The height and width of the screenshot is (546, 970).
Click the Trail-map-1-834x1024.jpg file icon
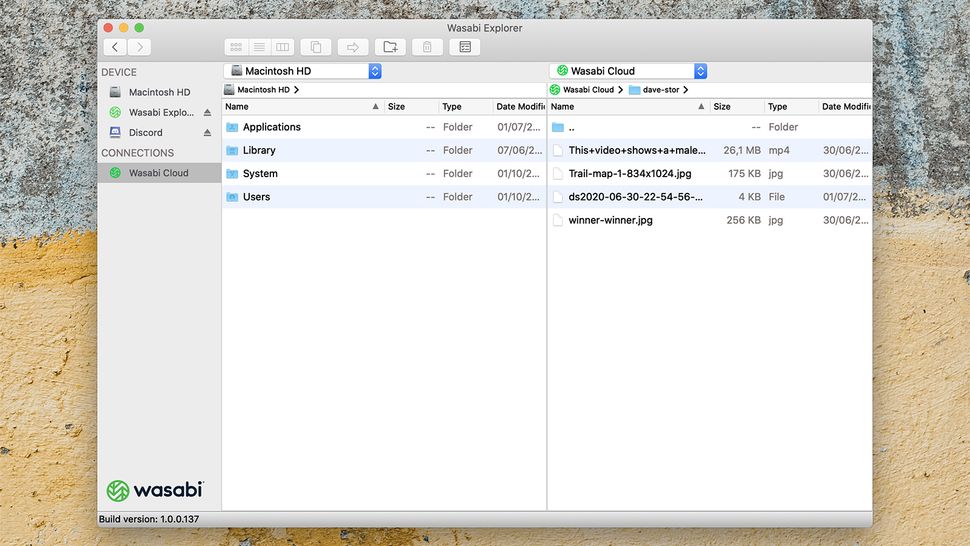tap(558, 174)
